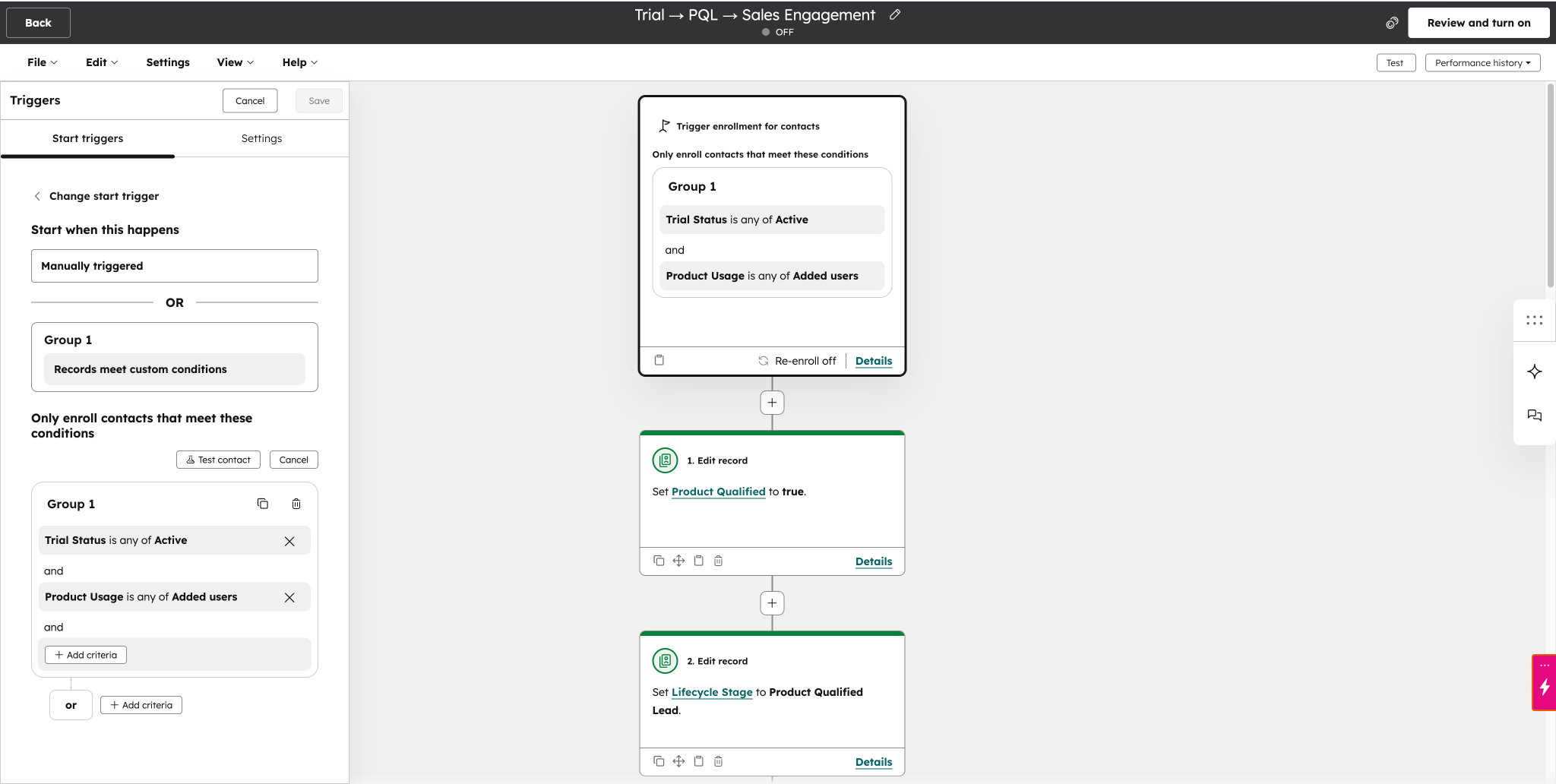
Task: Click the copy icon on the trigger card
Action: 659,360
